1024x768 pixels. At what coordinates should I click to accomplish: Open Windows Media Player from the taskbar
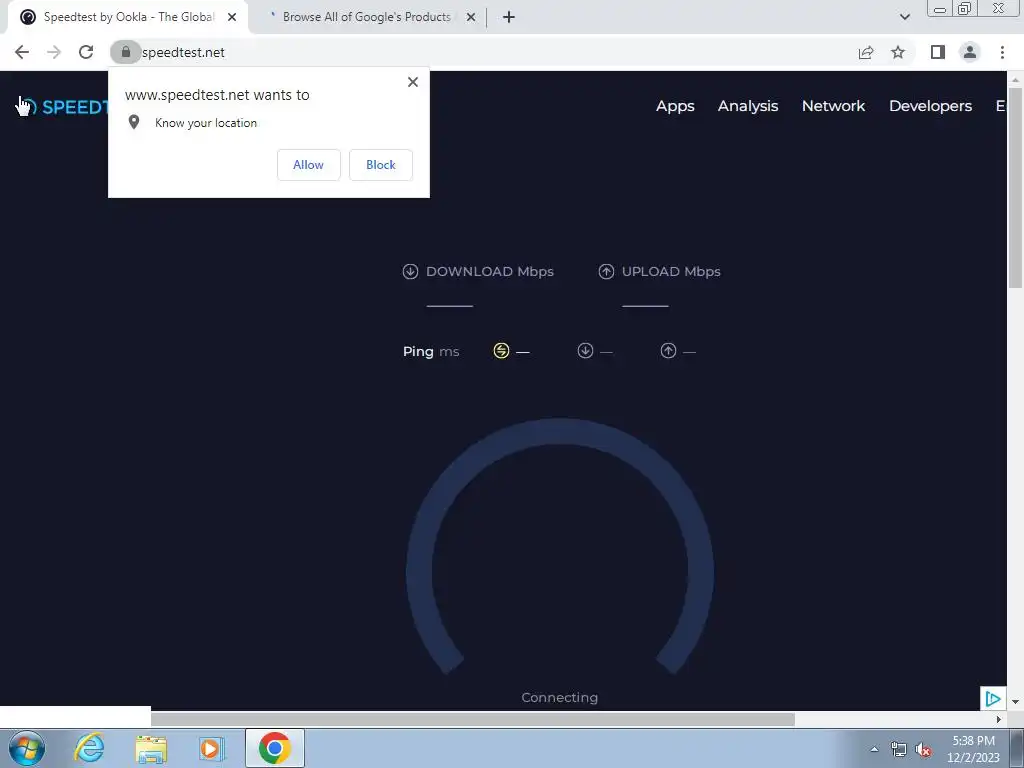pyautogui.click(x=211, y=748)
